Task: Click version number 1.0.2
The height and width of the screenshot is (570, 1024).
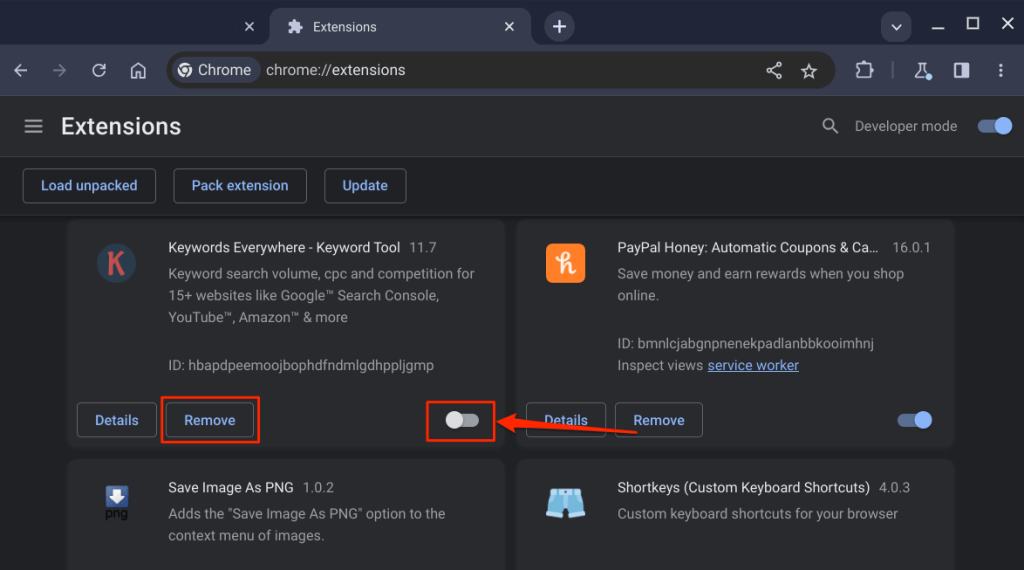Action: pyautogui.click(x=318, y=488)
